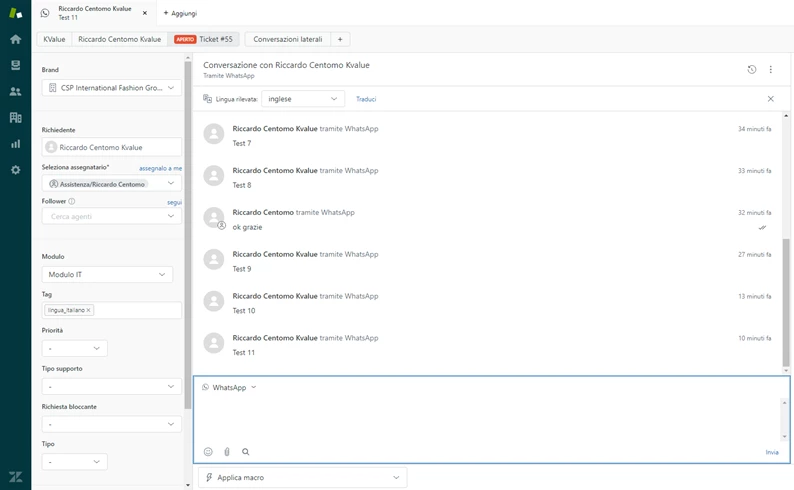Image resolution: width=794 pixels, height=490 pixels.
Task: Click the Traduci link
Action: [366, 99]
